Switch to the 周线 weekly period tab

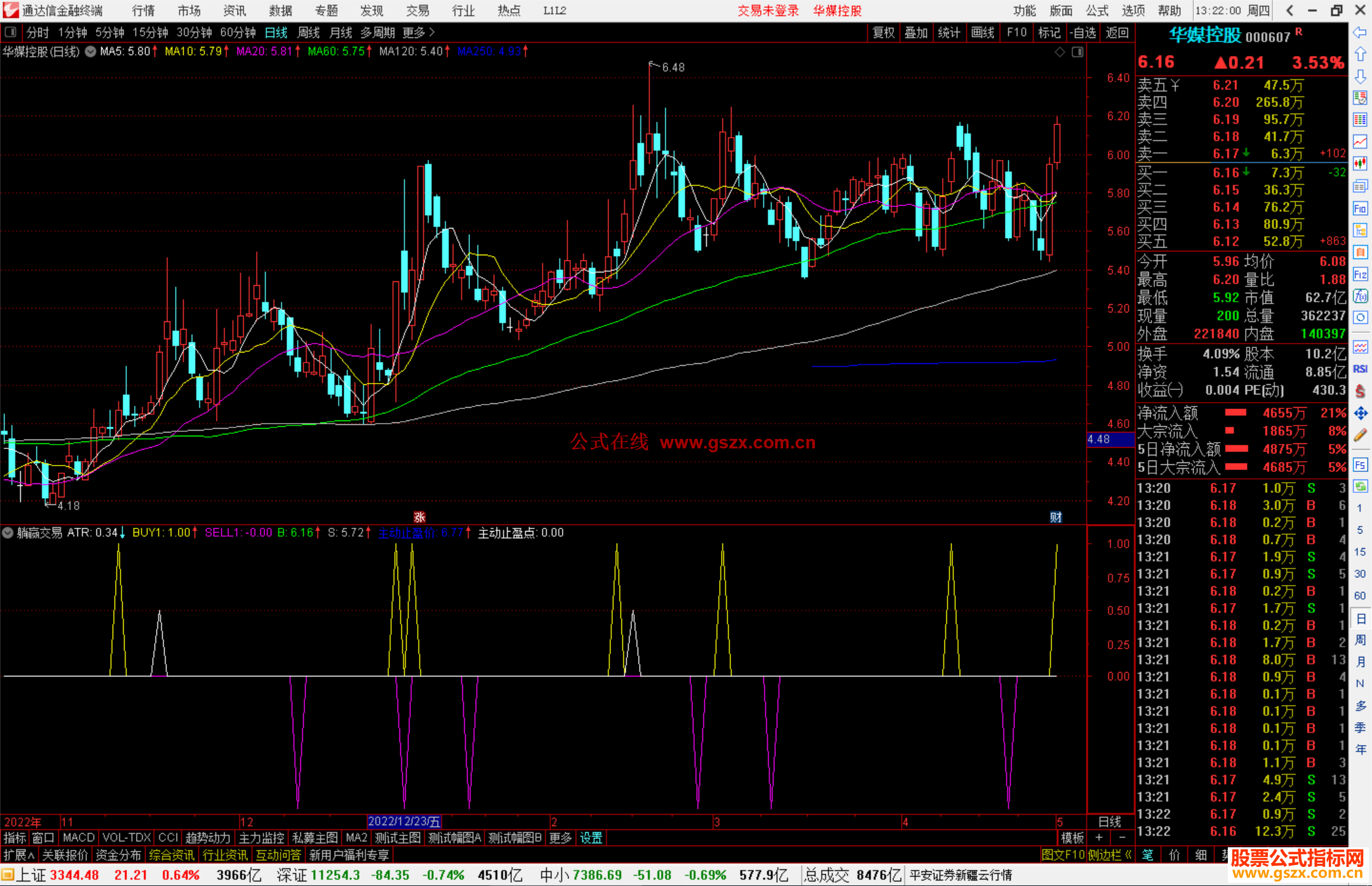click(309, 32)
